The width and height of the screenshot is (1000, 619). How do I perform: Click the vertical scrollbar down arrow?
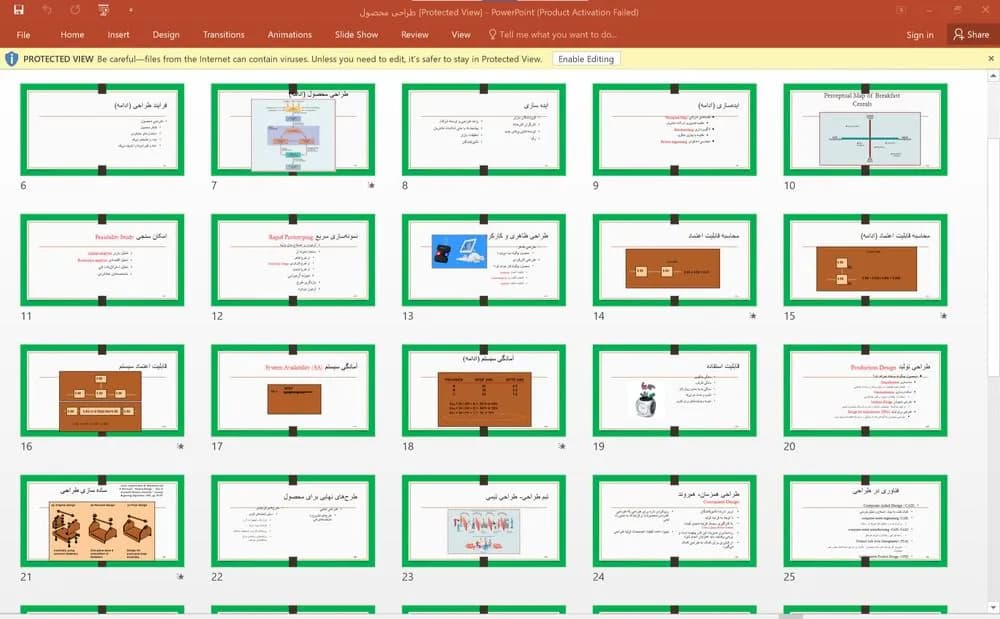click(x=993, y=607)
